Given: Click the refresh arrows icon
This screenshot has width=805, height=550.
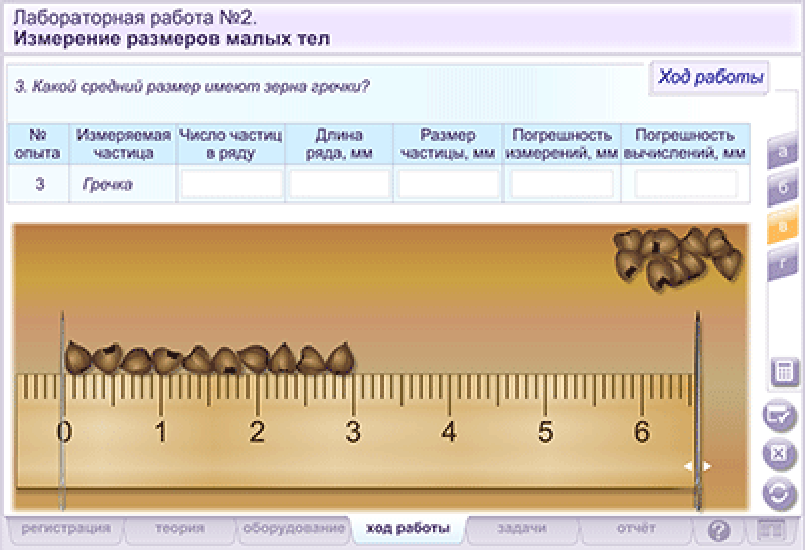Looking at the screenshot, I should [x=779, y=494].
